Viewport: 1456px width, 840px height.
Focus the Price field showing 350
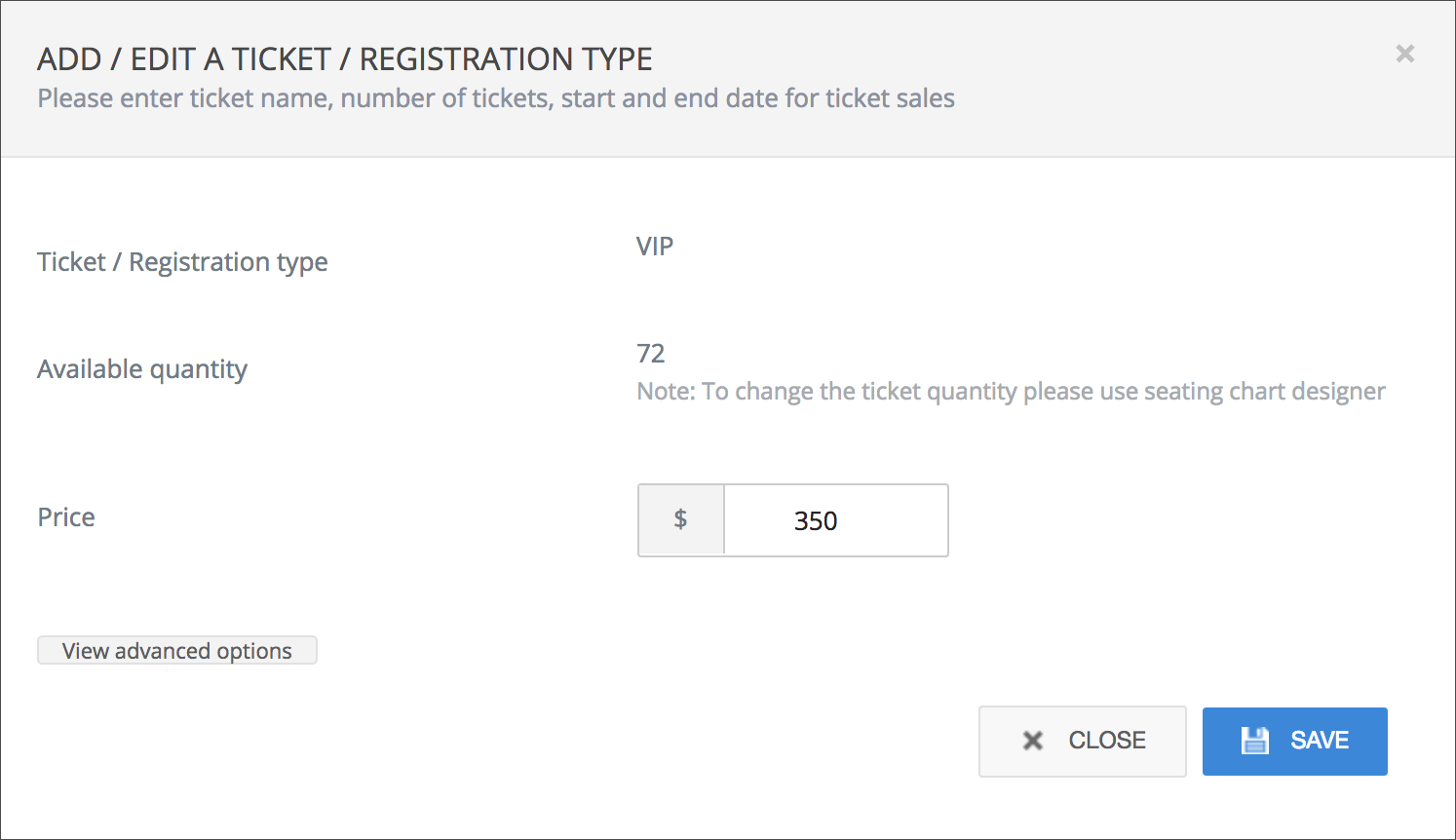pyautogui.click(x=835, y=520)
